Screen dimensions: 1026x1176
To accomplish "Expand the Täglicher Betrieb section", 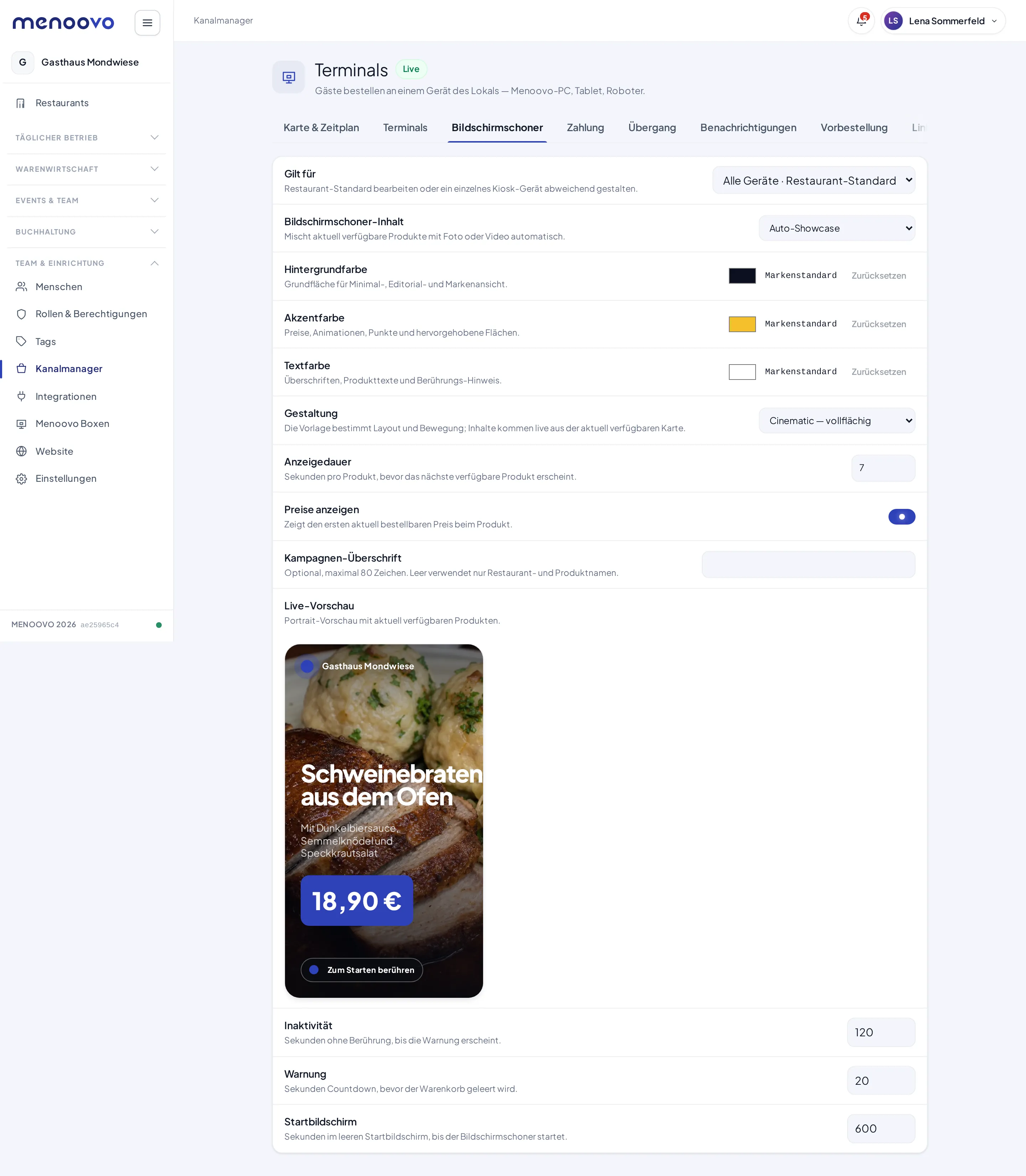I will (x=87, y=138).
